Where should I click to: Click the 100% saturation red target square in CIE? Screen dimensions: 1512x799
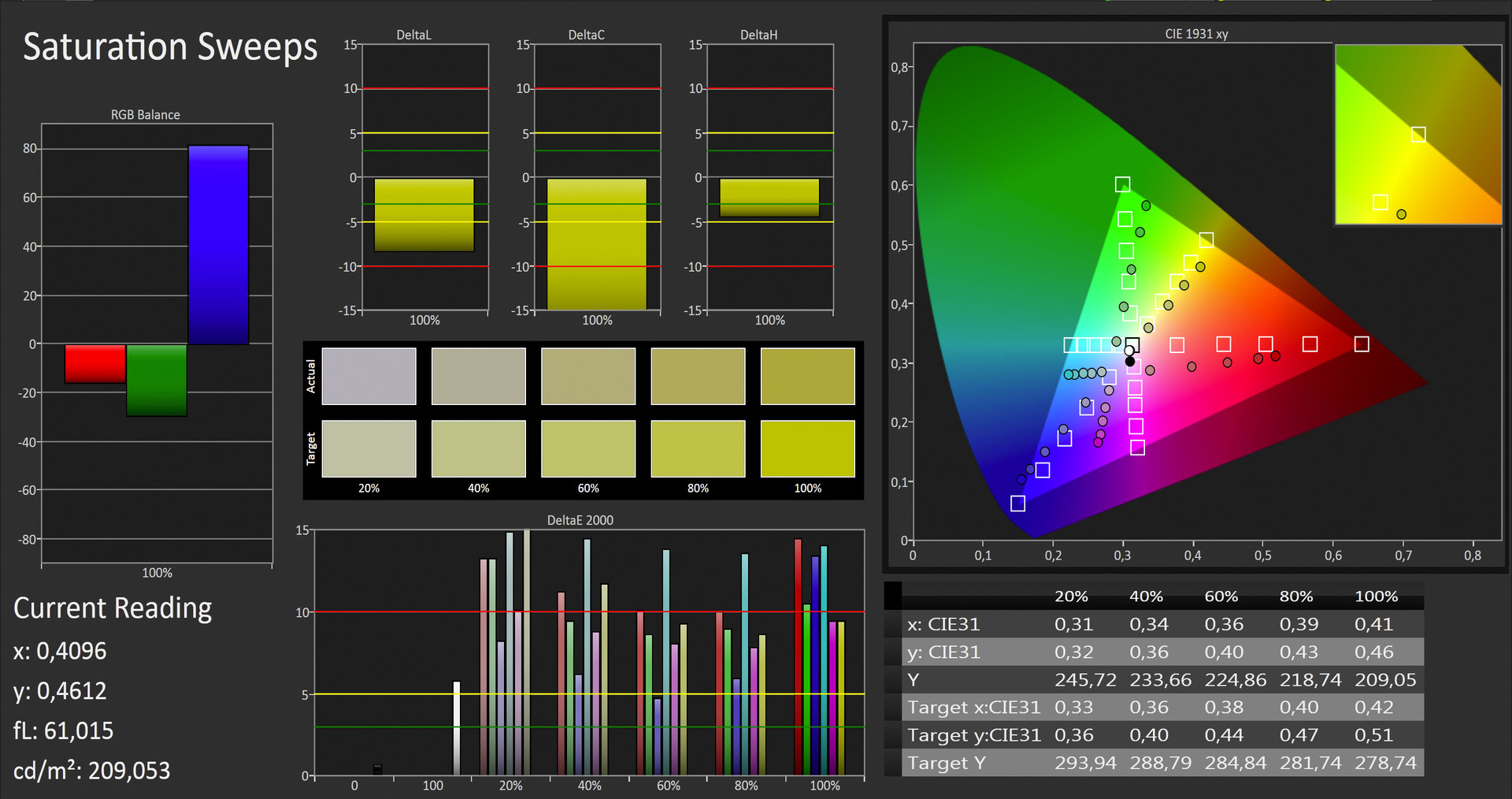coord(1362,344)
